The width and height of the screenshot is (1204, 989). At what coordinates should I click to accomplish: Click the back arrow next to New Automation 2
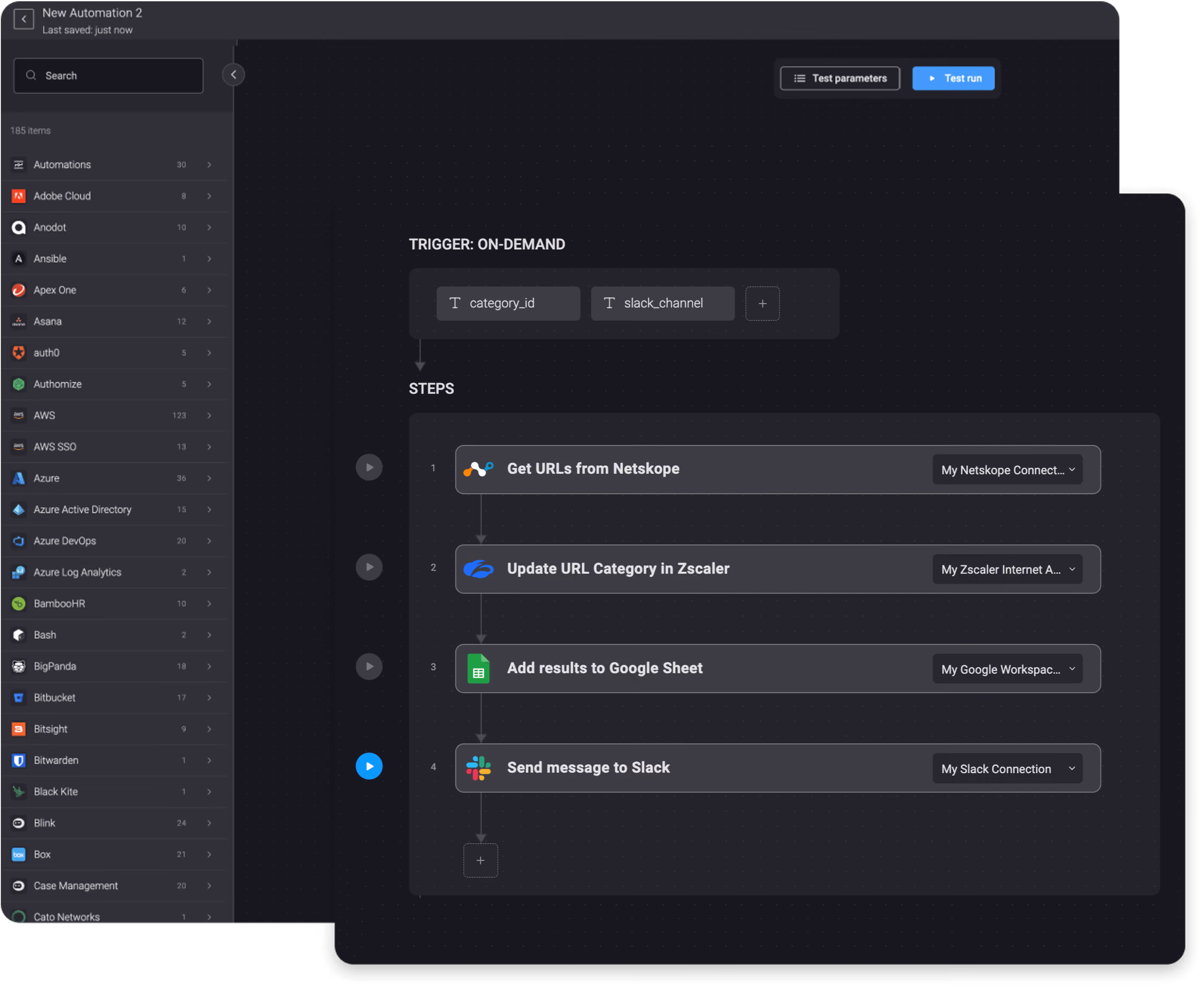pyautogui.click(x=23, y=19)
